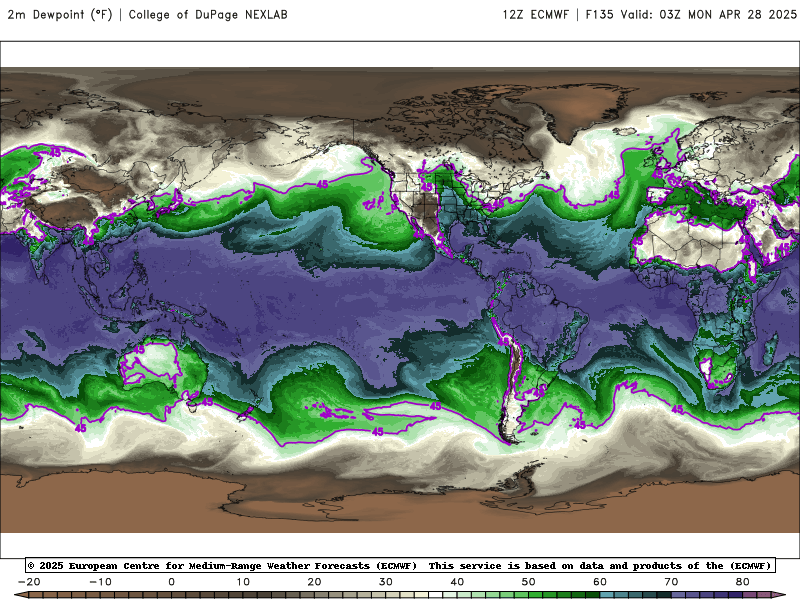The image size is (800, 600).
Task: Click the "-10" color scale label
Action: click(x=100, y=582)
